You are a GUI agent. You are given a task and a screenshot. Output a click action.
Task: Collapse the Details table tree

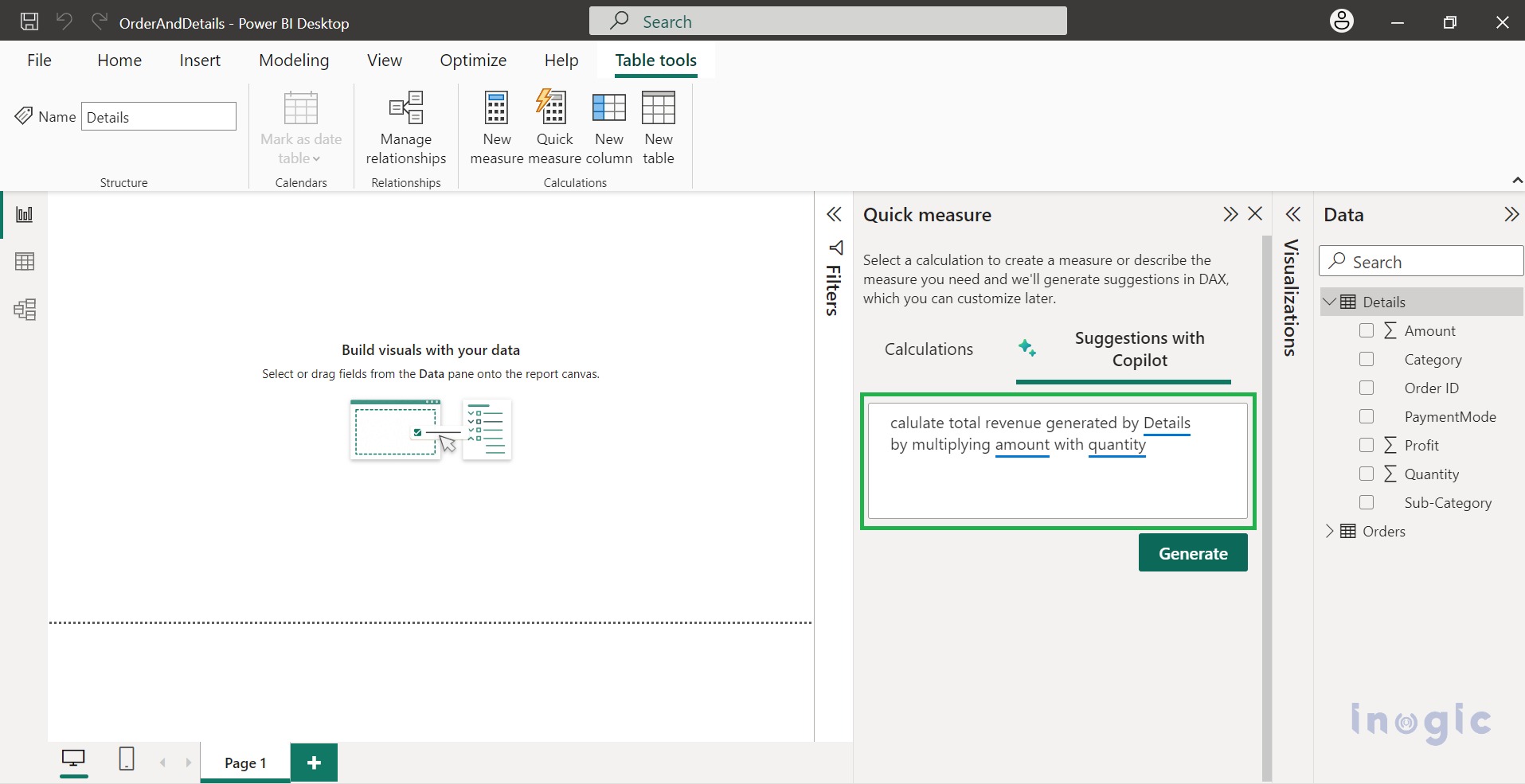click(x=1329, y=302)
